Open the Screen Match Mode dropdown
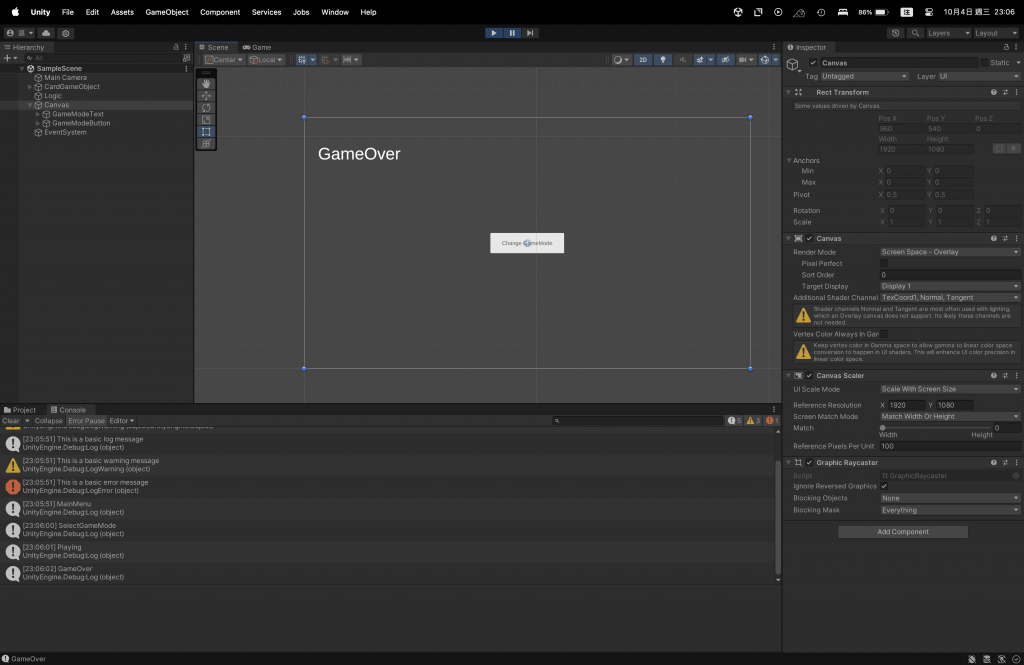Image resolution: width=1024 pixels, height=665 pixels. 950,417
